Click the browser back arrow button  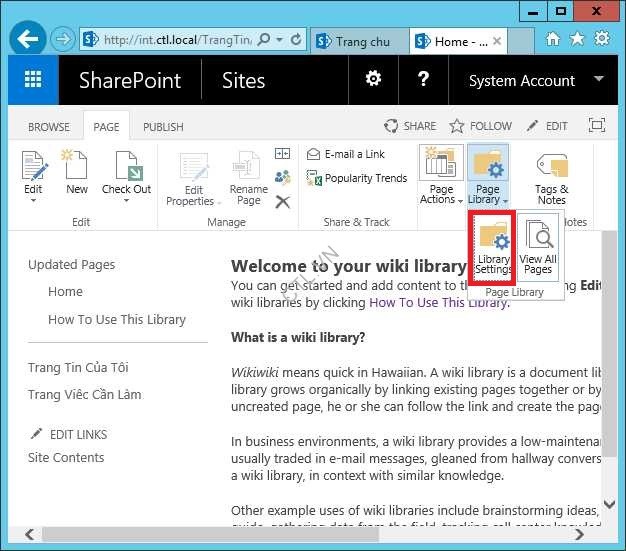[29, 41]
